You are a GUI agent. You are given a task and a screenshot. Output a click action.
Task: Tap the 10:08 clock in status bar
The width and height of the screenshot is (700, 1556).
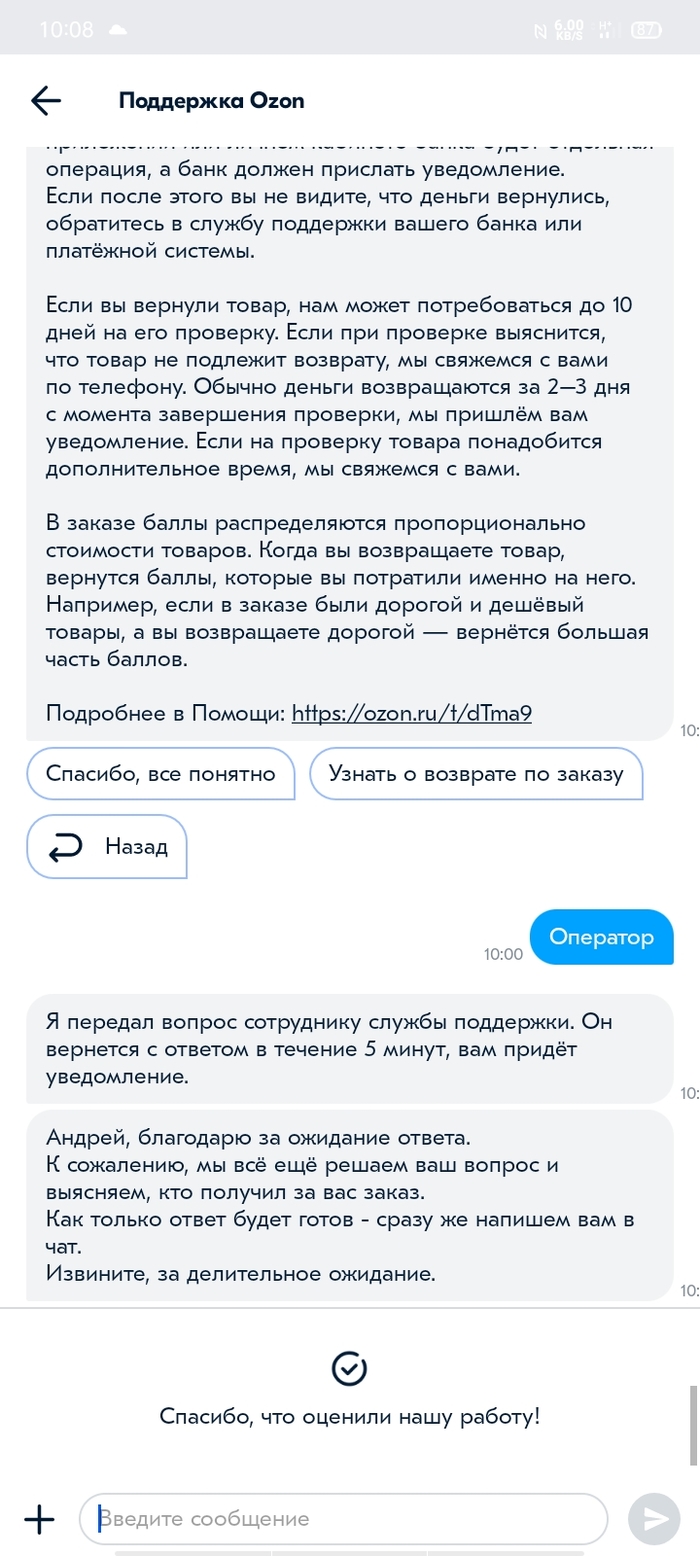point(66,30)
